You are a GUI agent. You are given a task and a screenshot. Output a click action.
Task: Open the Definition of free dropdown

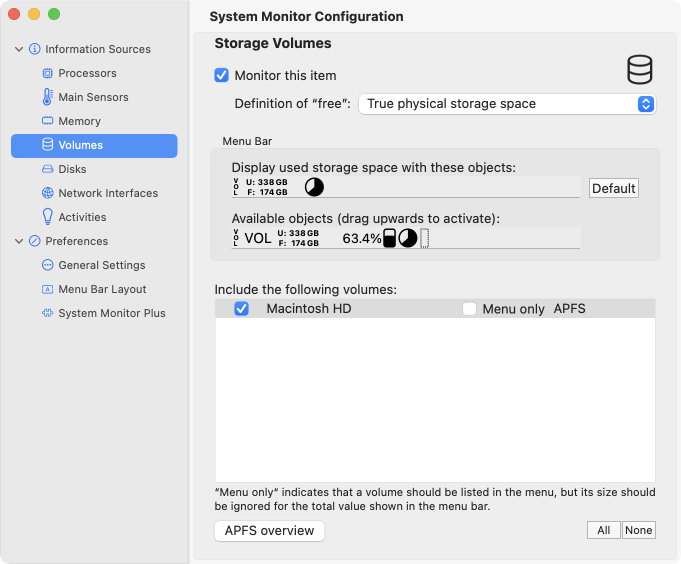pyautogui.click(x=507, y=104)
